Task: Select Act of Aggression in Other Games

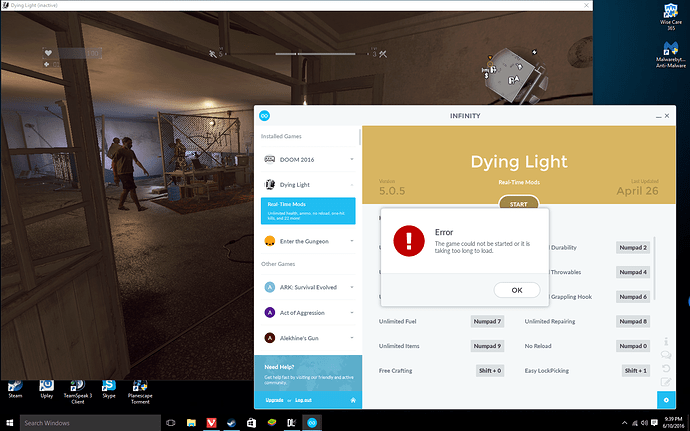Action: [305, 313]
